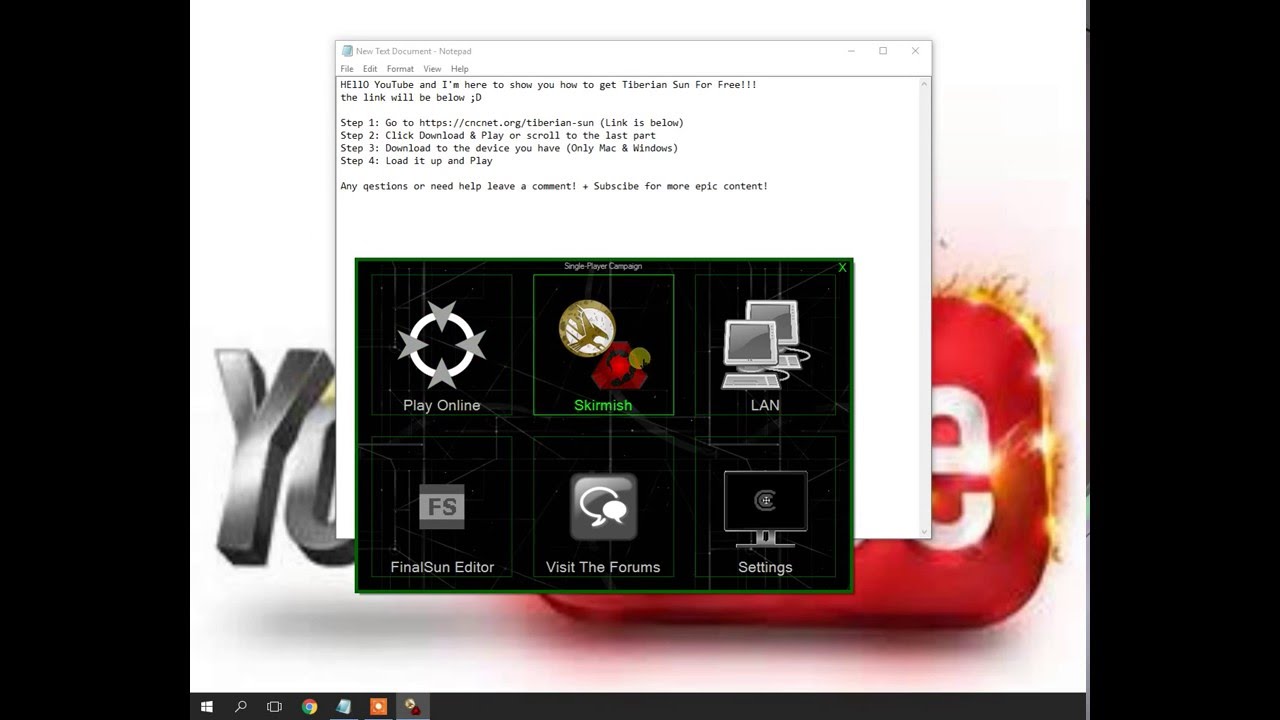Click the 'Step 3: Download to the device' line
The height and width of the screenshot is (720, 1280).
coord(509,148)
